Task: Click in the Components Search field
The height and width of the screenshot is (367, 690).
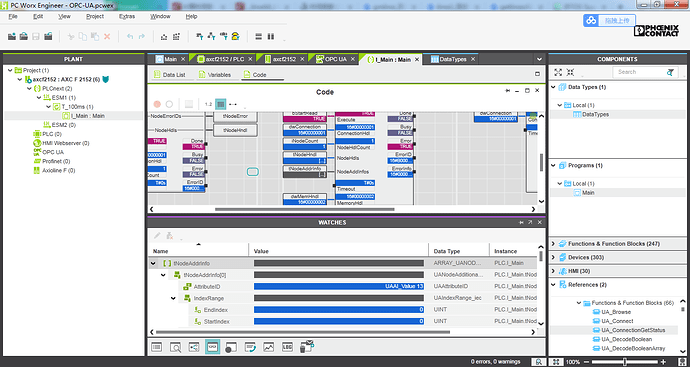Action: (640, 72)
